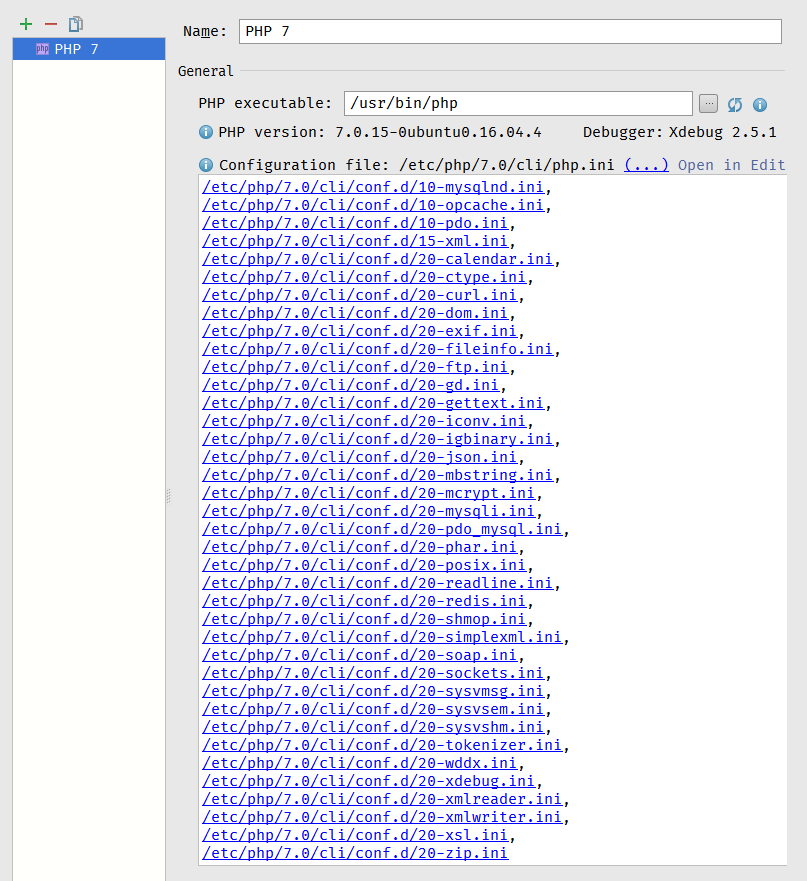Open 20-curl.ini config file link

tap(360, 295)
